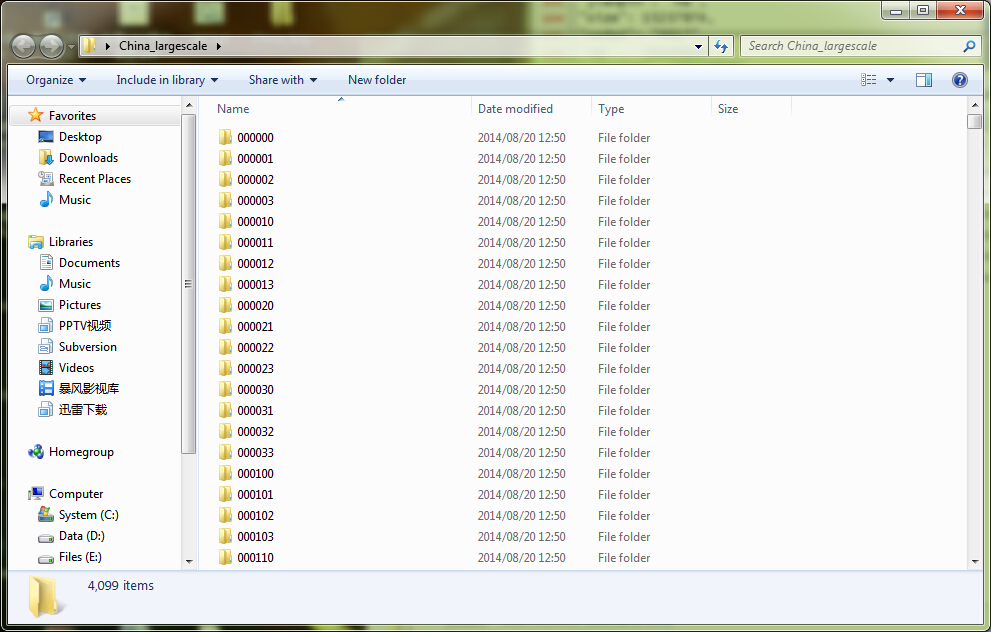Click the Videos library icon

point(46,367)
